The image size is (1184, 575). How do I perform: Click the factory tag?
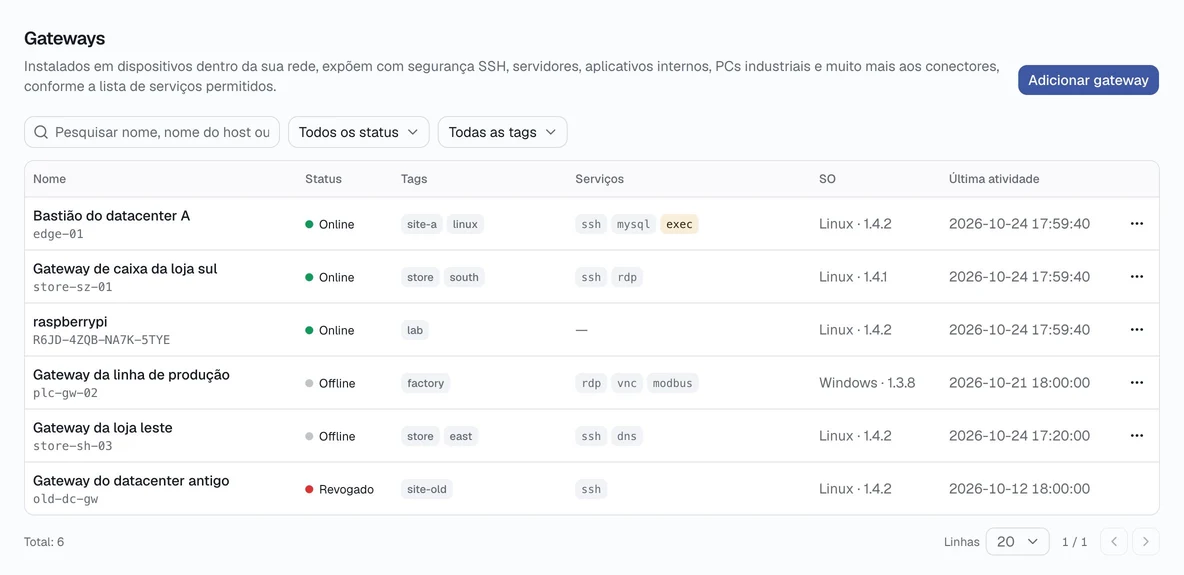tap(425, 383)
